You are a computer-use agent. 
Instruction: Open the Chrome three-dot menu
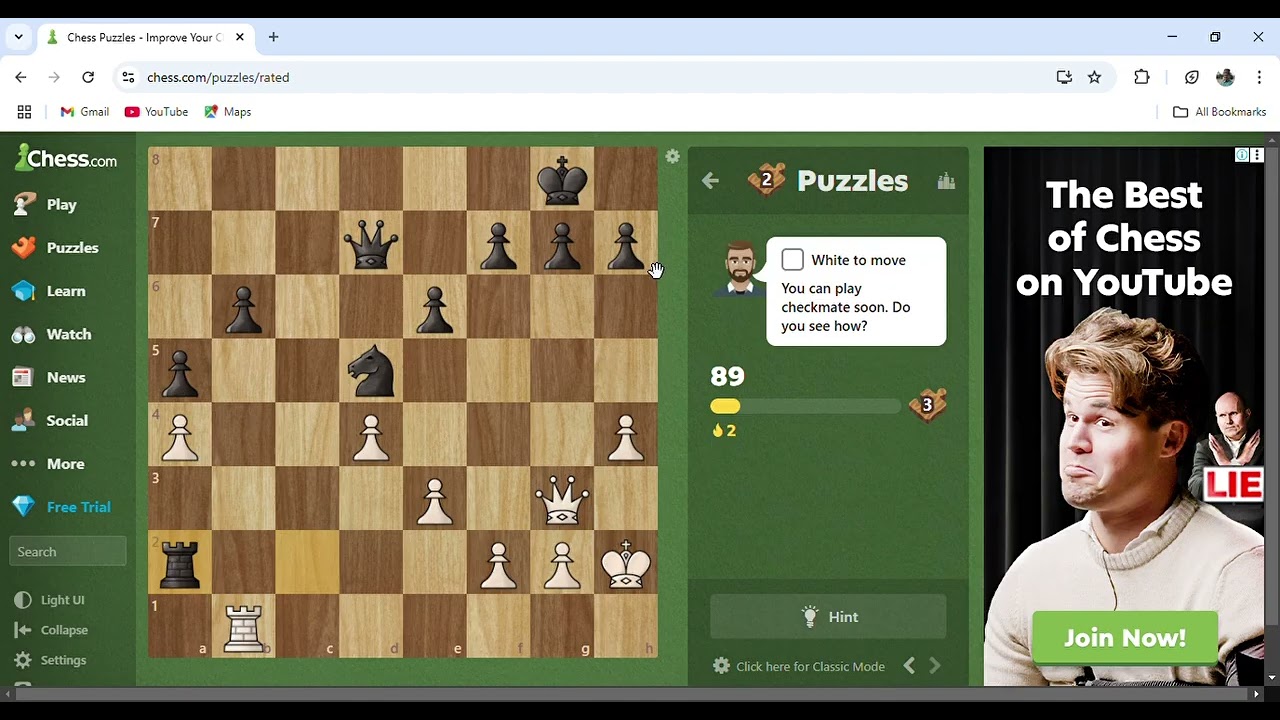click(x=1259, y=77)
